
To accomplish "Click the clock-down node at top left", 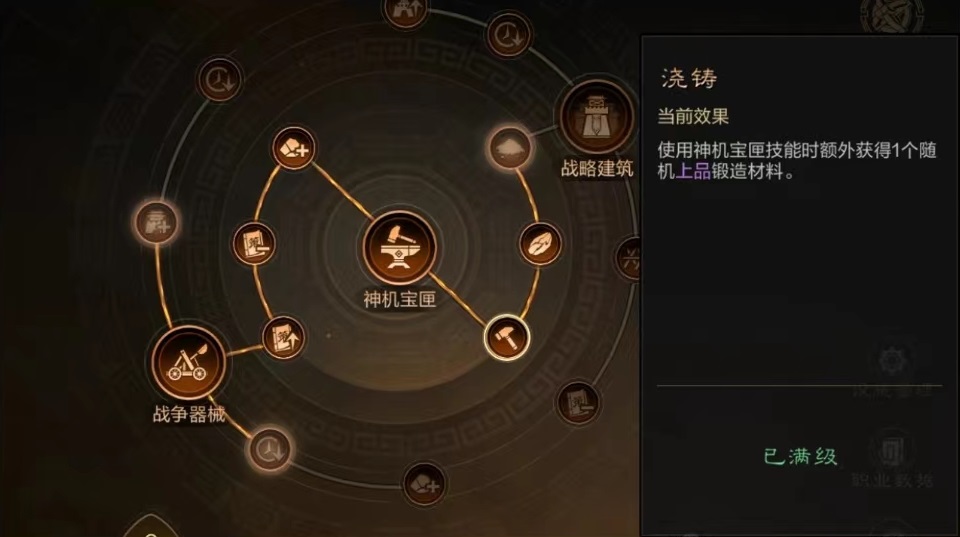I will pos(220,79).
